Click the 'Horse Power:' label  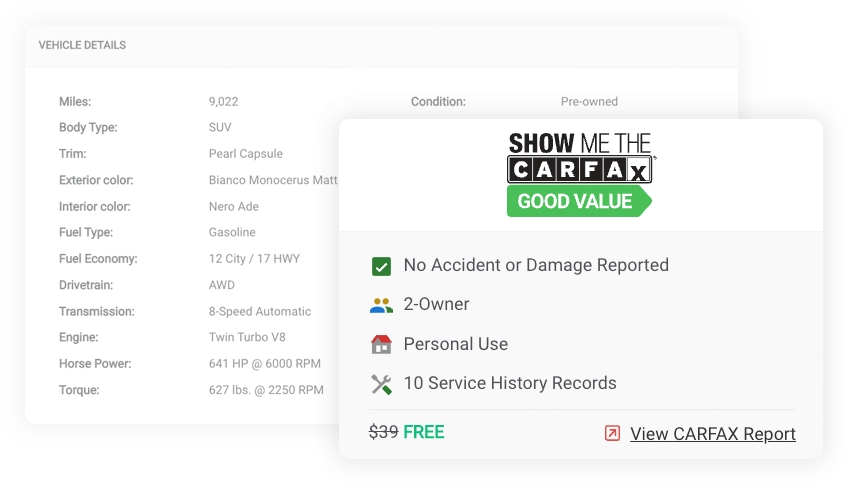(x=95, y=363)
